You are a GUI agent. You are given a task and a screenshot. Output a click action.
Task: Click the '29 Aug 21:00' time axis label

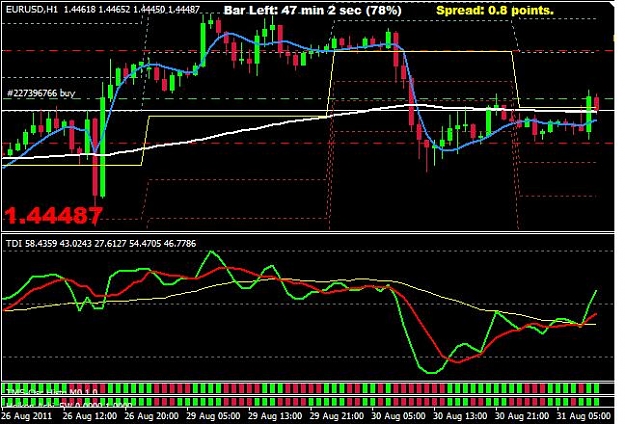(x=337, y=416)
